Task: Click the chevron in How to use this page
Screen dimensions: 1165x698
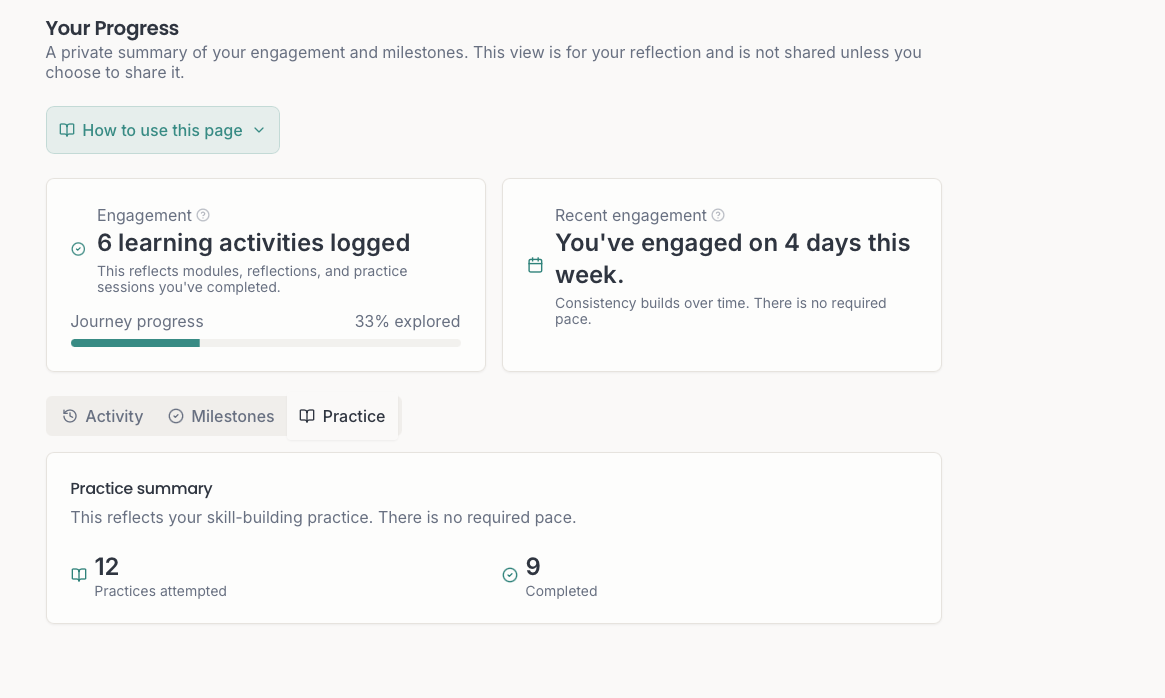Action: pyautogui.click(x=259, y=130)
